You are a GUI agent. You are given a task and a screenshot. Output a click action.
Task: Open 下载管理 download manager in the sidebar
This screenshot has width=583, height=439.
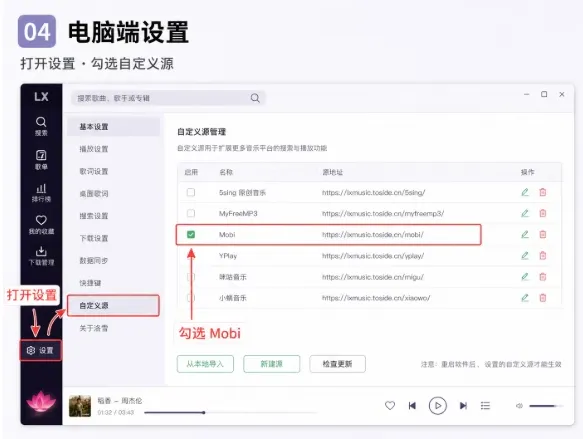point(41,256)
